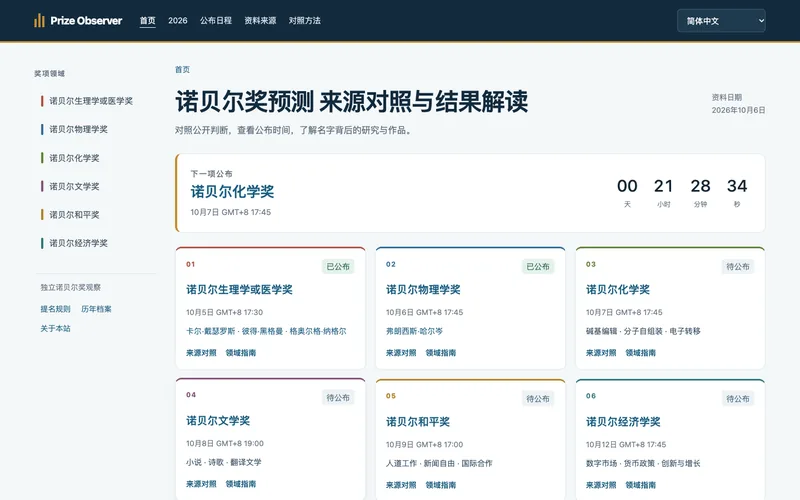Screen dimensions: 800x500
Task: Select 诺贝尔化学奖 in the sidebar
Action: (74, 158)
